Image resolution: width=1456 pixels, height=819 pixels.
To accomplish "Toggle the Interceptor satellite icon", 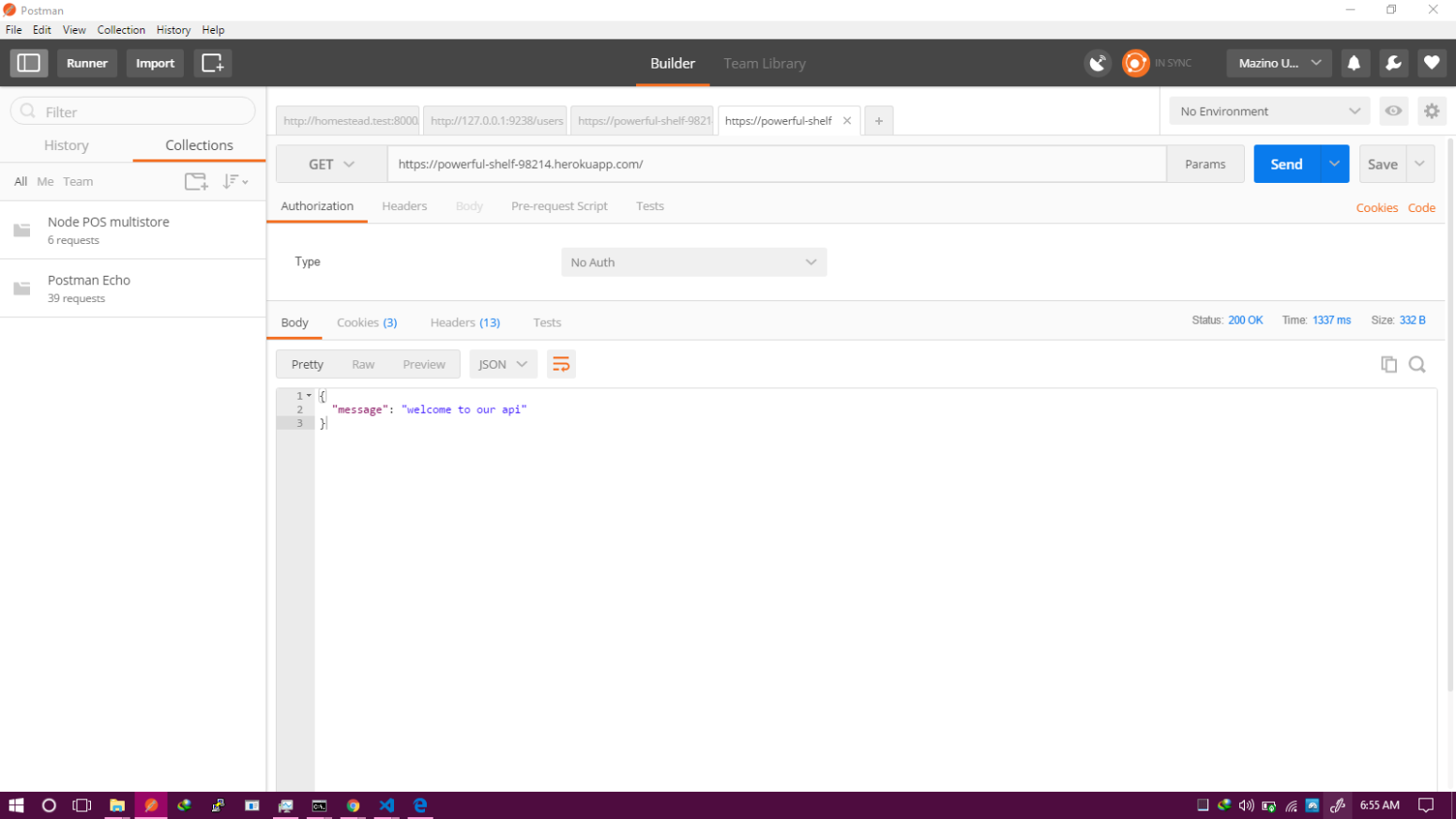I will (x=1098, y=63).
